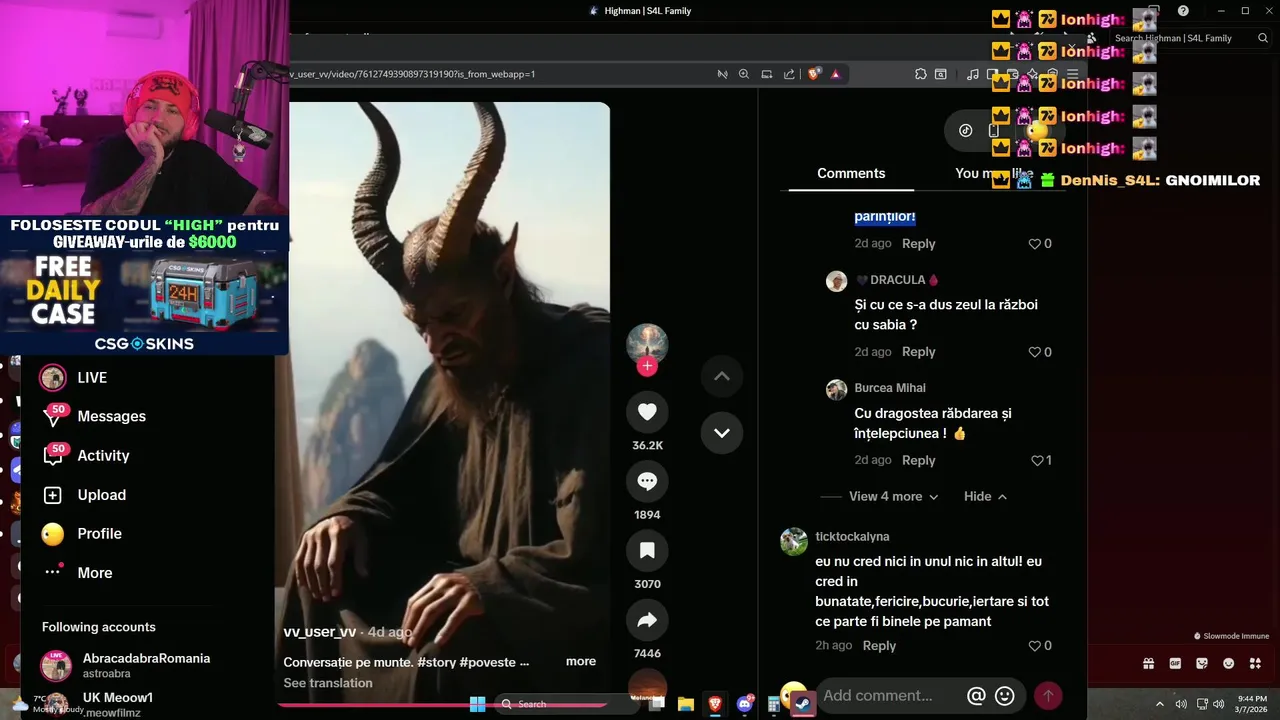Expand the video description with more

[581, 661]
